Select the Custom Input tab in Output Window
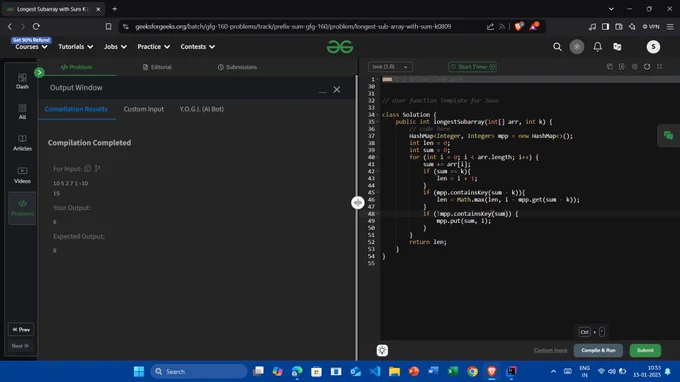Screen dimensions: 680x382 click(144, 109)
